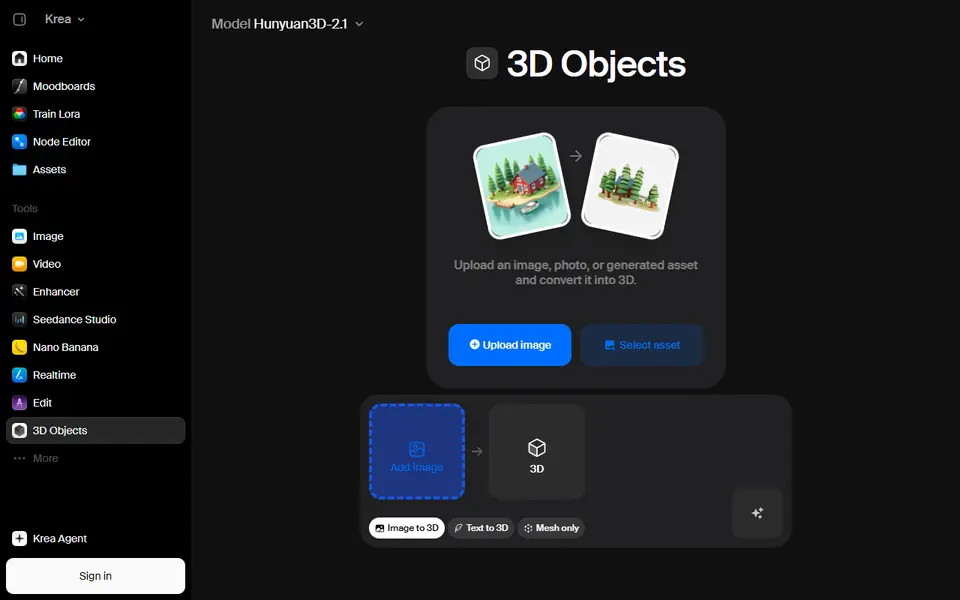Select the Video tool icon
Image resolution: width=960 pixels, height=600 pixels.
click(x=20, y=264)
